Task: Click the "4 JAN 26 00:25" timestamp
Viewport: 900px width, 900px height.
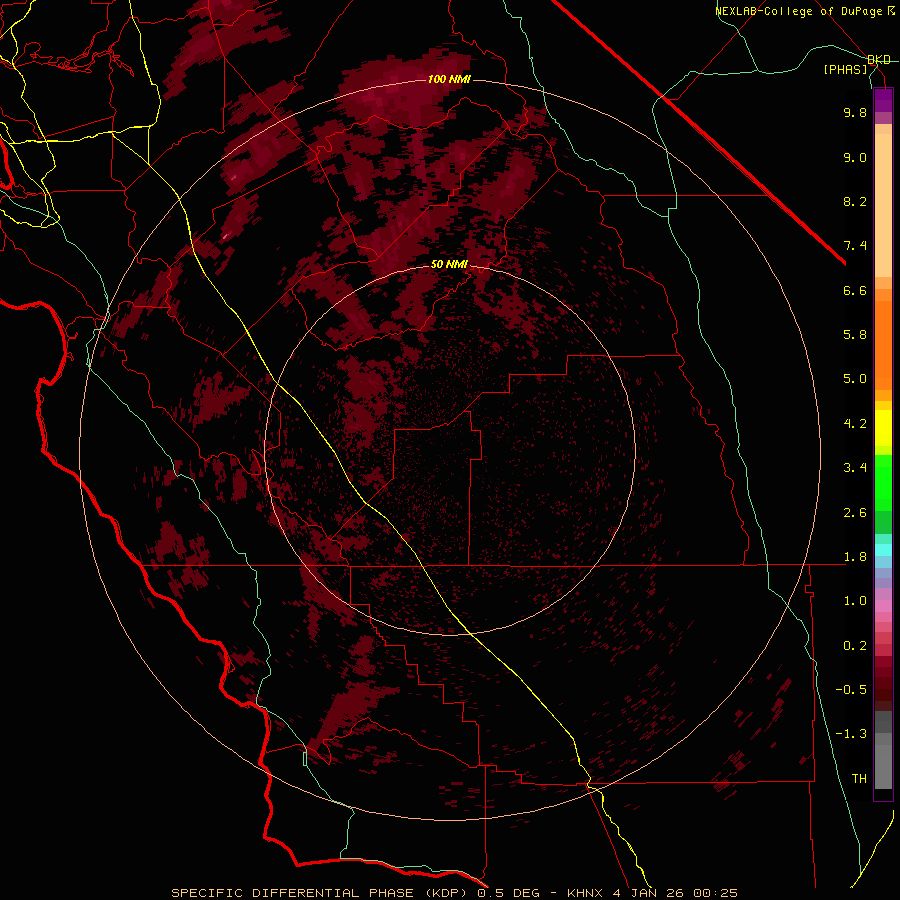Action: pyautogui.click(x=676, y=893)
